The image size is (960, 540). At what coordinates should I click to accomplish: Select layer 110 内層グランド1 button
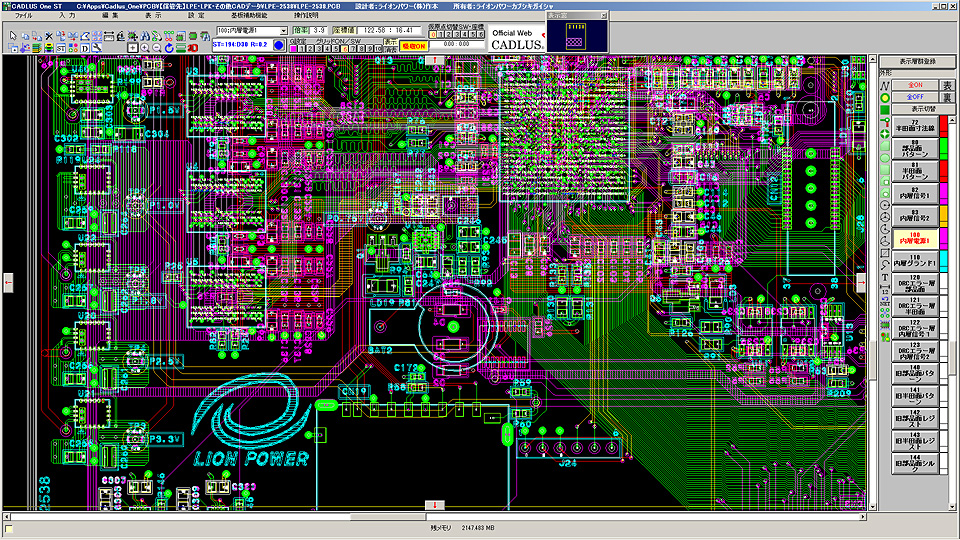tap(915, 260)
